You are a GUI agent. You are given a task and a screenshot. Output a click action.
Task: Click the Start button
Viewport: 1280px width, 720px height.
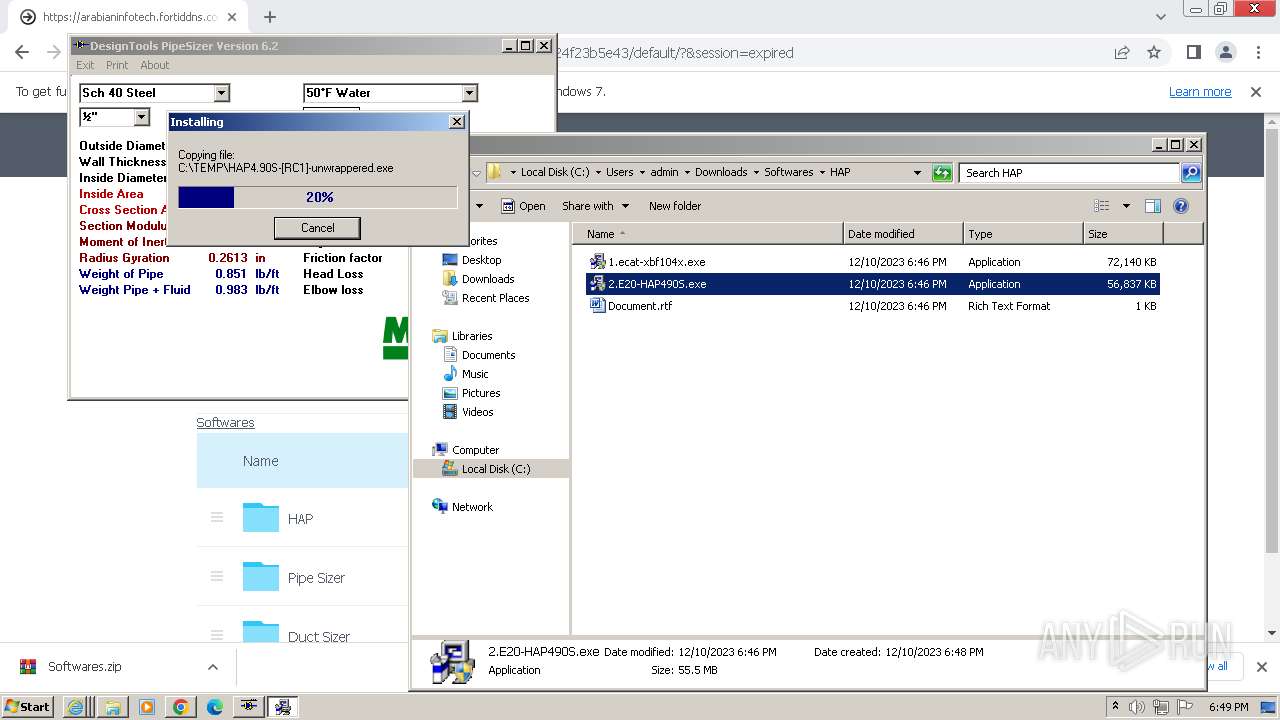[x=27, y=707]
